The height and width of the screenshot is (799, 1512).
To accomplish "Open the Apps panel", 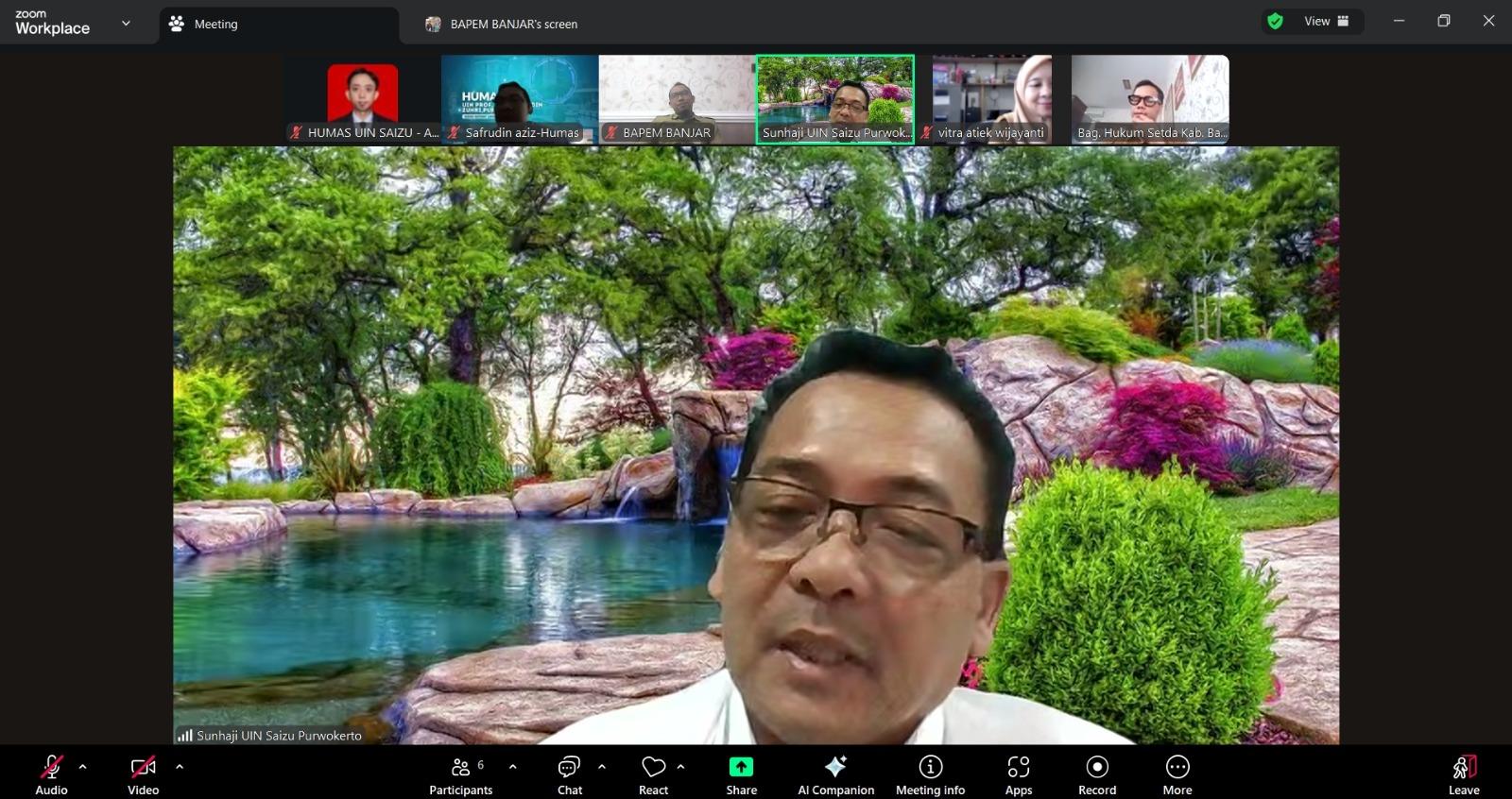I will tap(1018, 773).
